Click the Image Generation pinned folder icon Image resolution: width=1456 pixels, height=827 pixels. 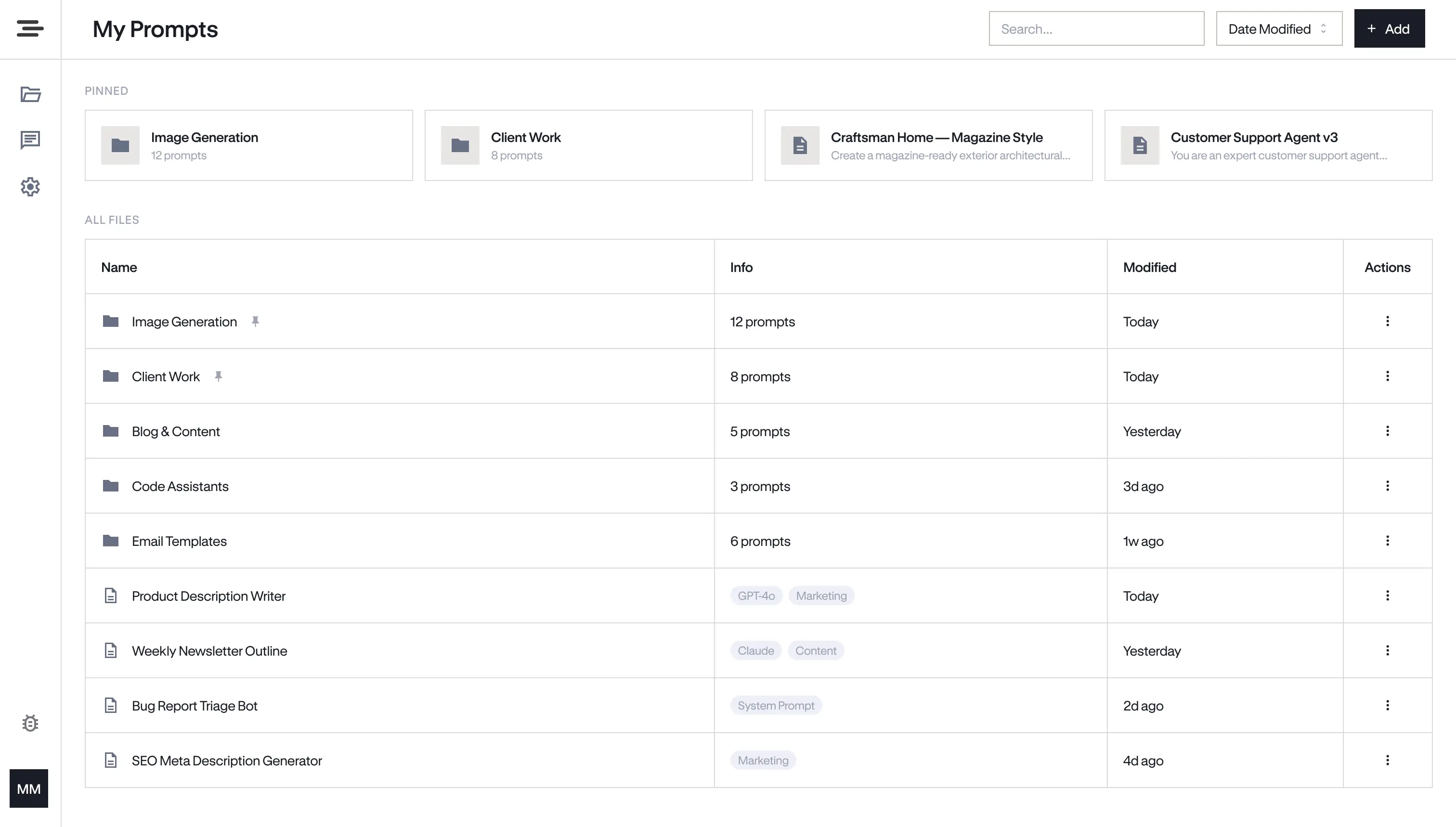[x=120, y=145]
